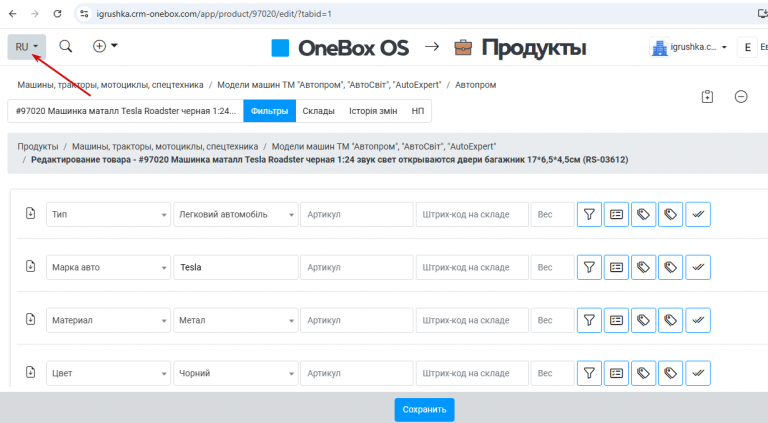Open the #97020 Машинка product tab
Viewport: 768px width, 423px height.
tap(125, 111)
